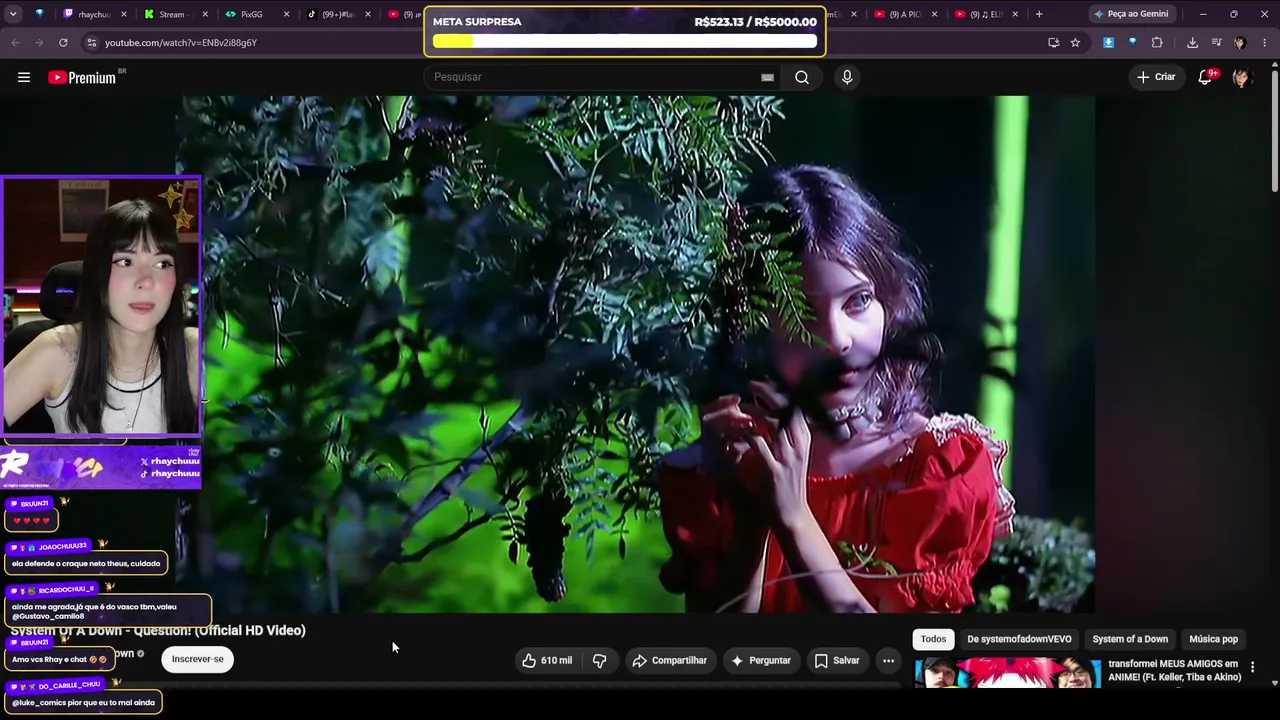
Task: Open the 'transformei MEUS AMIGOS em ANIME' thumbnail
Action: (x=1008, y=672)
